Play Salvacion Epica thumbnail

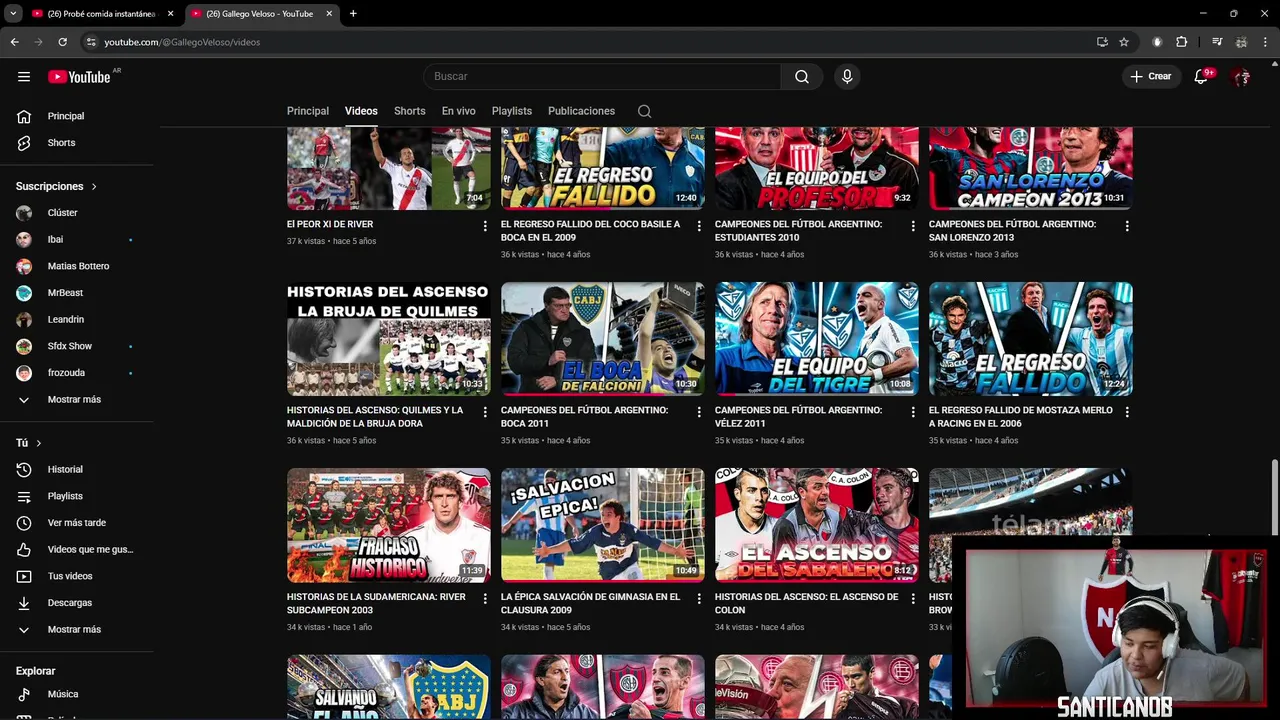pos(603,525)
